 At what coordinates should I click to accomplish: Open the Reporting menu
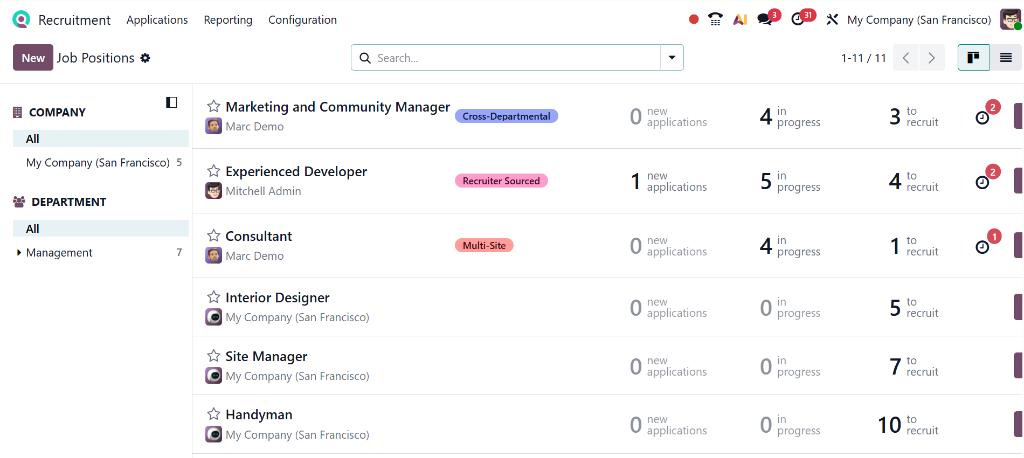(228, 20)
